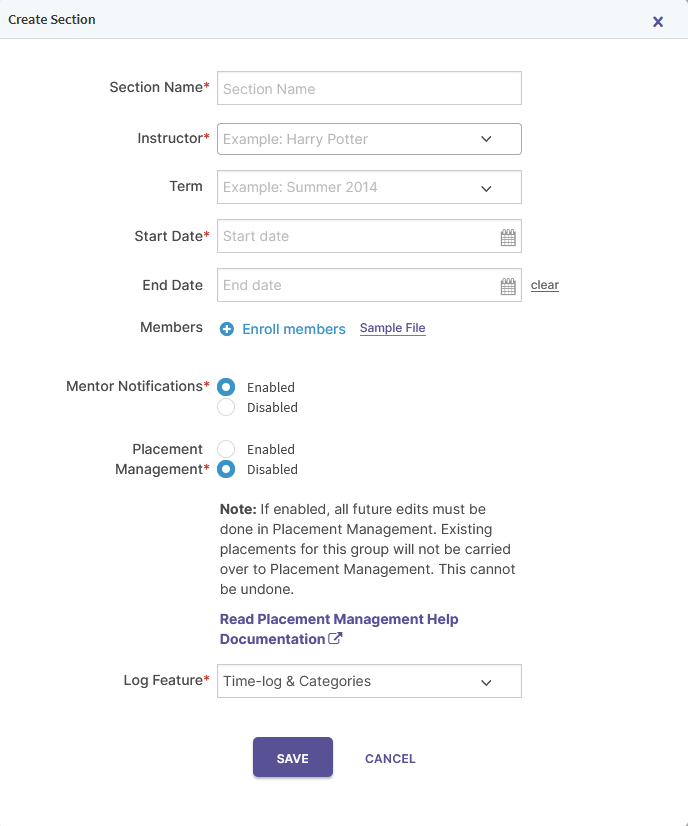The width and height of the screenshot is (688, 826).
Task: Read Placement Management Help Documentation
Action: click(x=338, y=619)
